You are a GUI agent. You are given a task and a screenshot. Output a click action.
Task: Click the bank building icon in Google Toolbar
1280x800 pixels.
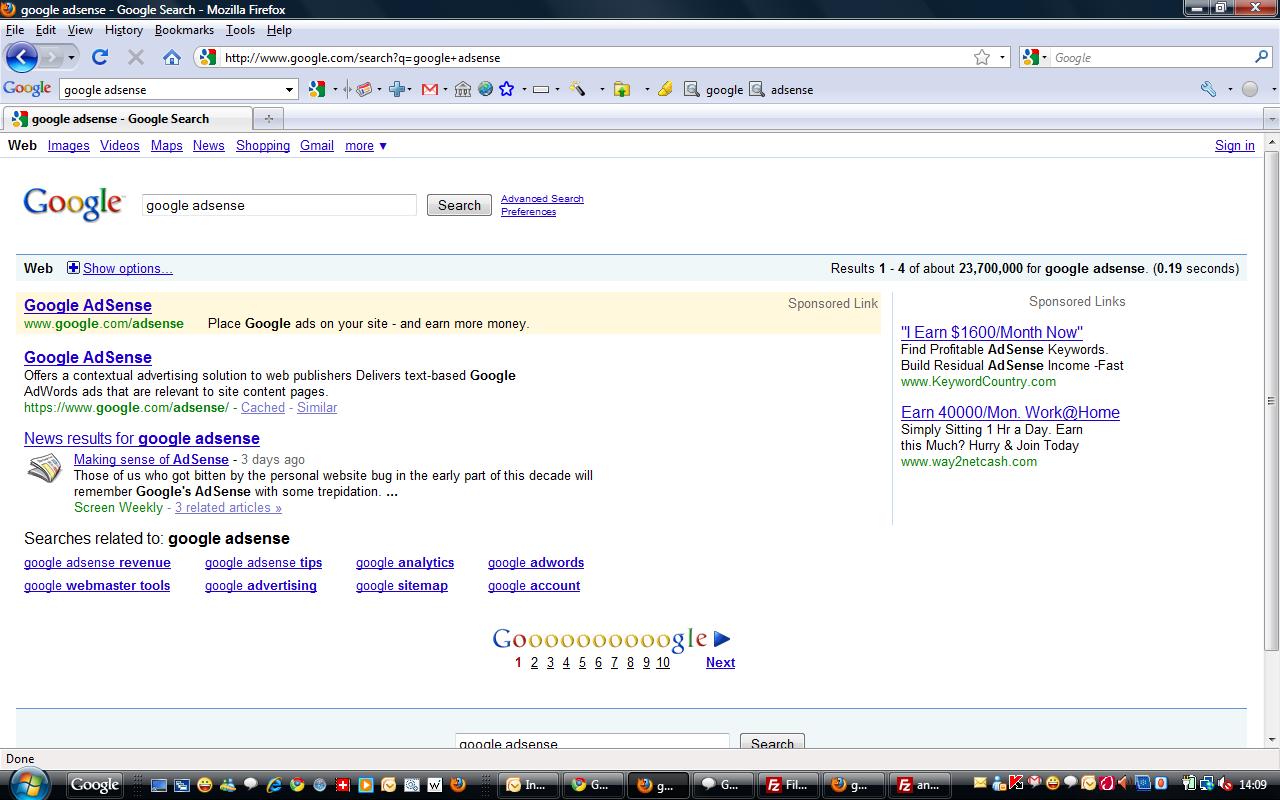[462, 89]
